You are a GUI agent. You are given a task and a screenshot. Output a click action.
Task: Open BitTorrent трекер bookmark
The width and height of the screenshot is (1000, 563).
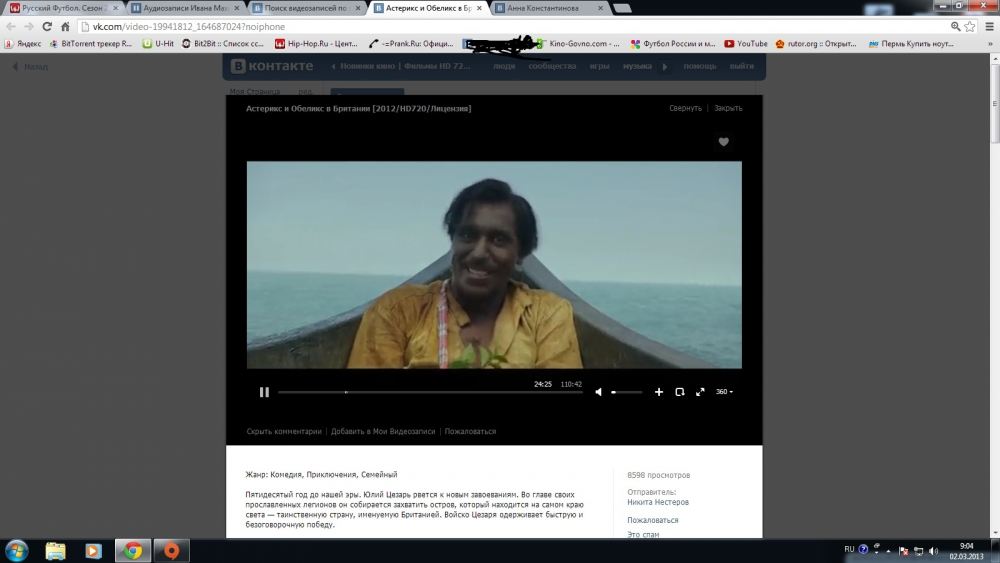[91, 44]
